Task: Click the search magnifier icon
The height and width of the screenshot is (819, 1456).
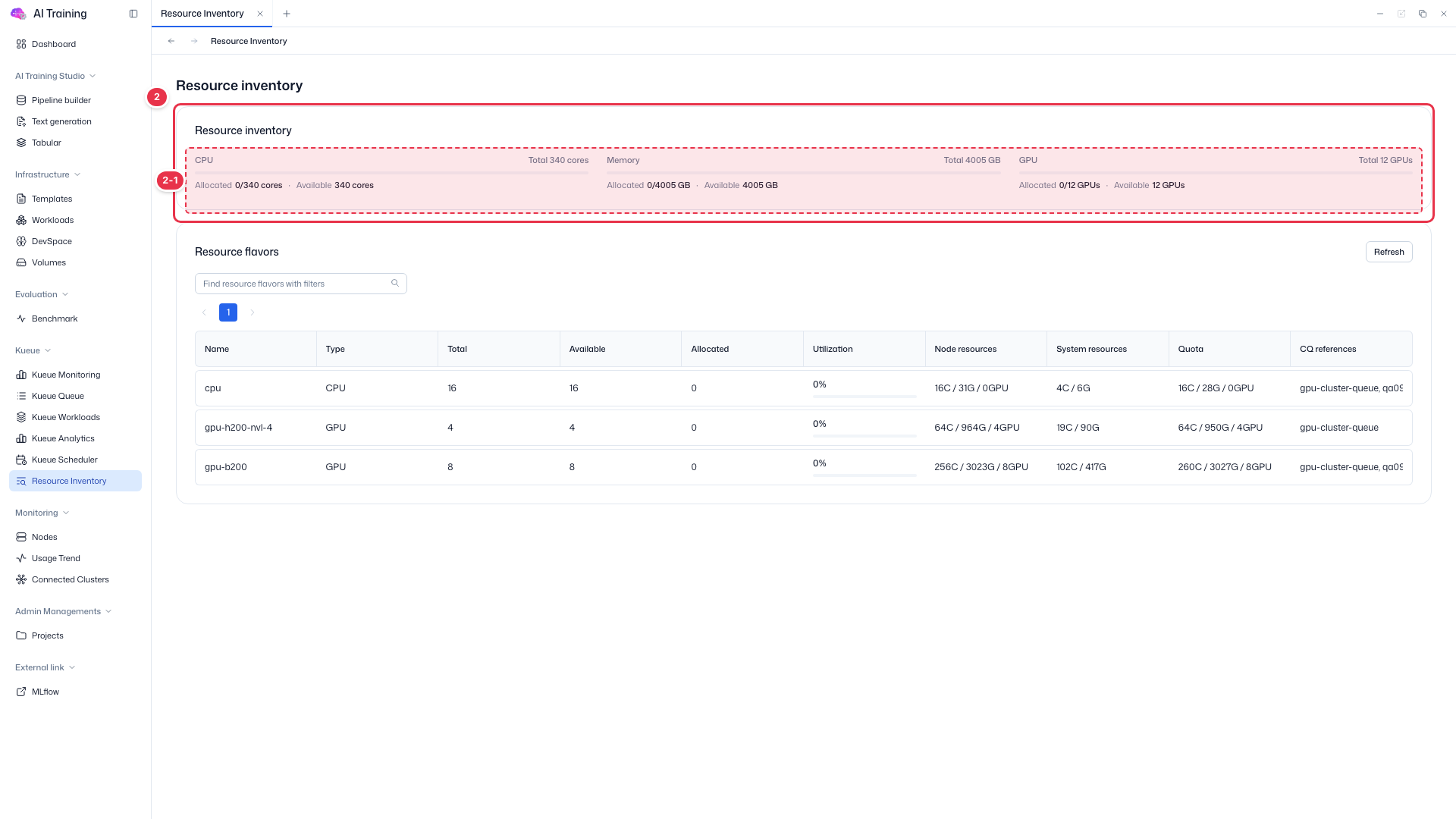Action: click(x=395, y=283)
